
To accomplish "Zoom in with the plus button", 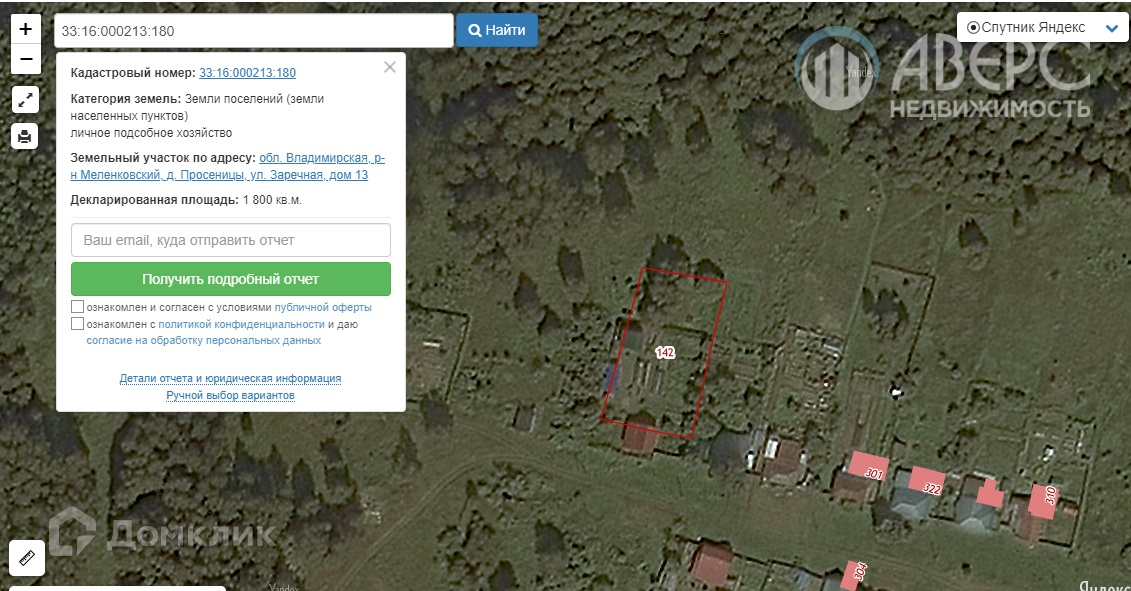I will [x=25, y=29].
